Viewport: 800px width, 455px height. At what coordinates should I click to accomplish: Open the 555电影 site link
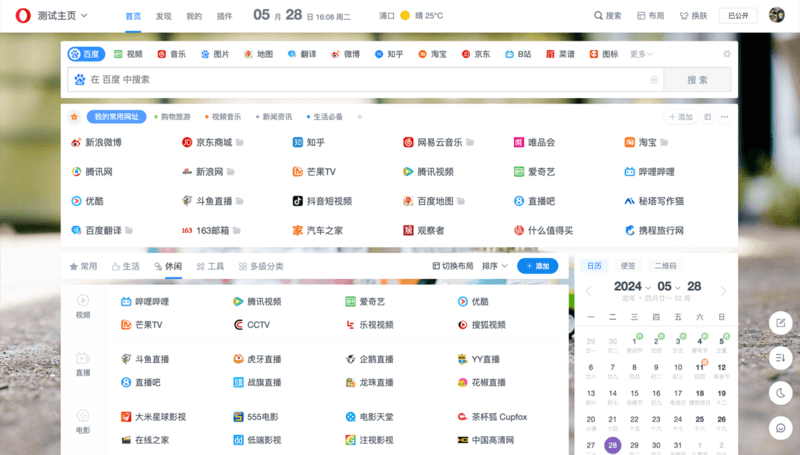click(x=256, y=417)
